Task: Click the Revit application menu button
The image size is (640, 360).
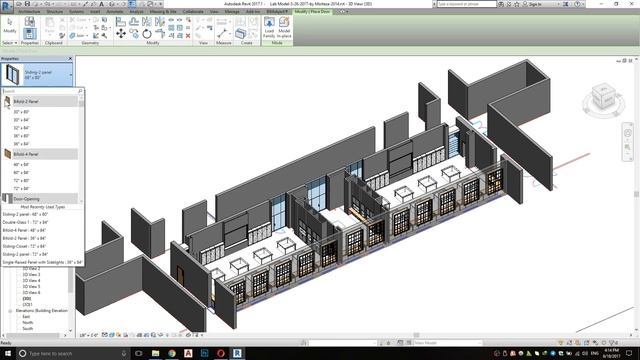Action: point(7,6)
